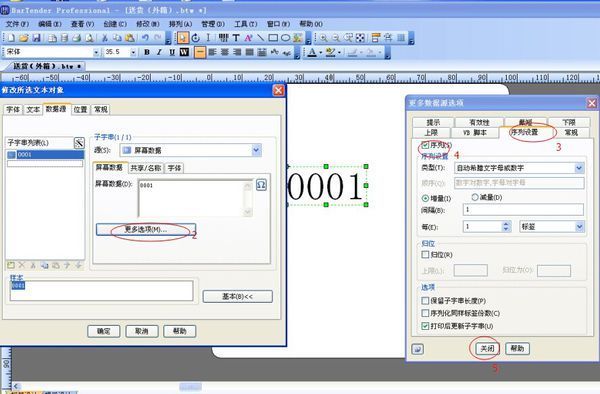600x394 pixels.
Task: Click the Print toolbar icon
Action: (77, 38)
